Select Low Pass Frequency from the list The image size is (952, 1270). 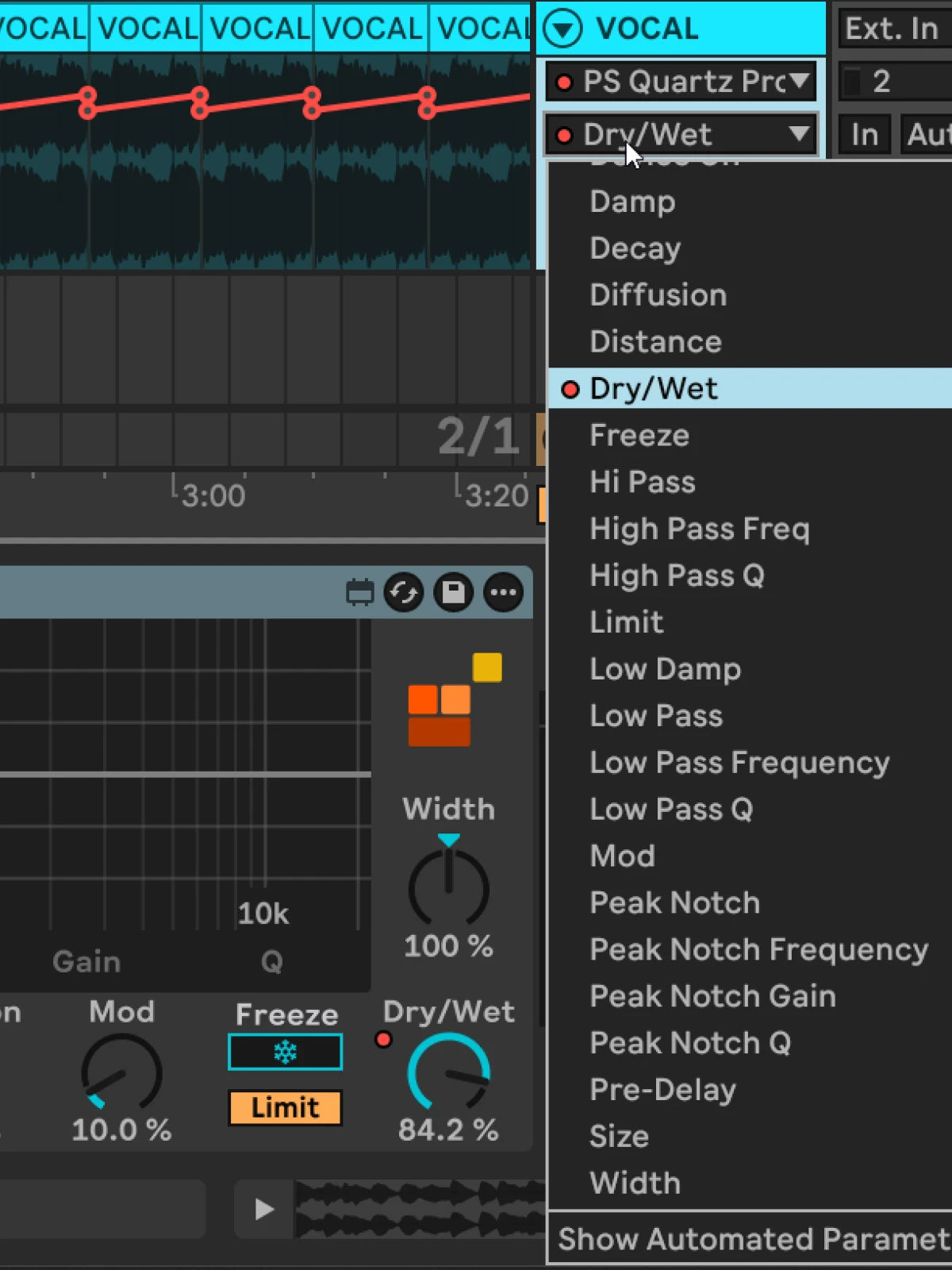[739, 763]
